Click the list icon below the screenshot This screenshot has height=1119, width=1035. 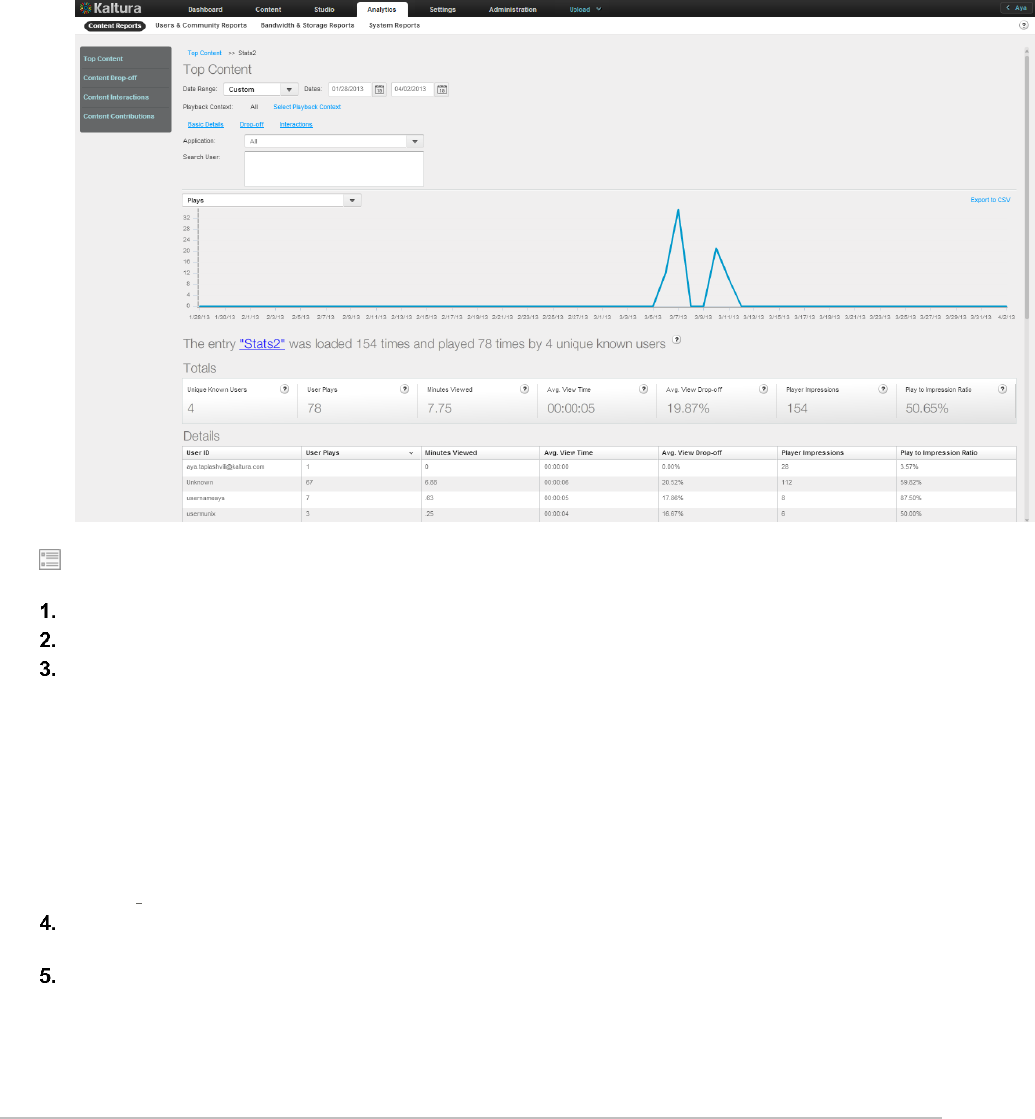click(50, 560)
